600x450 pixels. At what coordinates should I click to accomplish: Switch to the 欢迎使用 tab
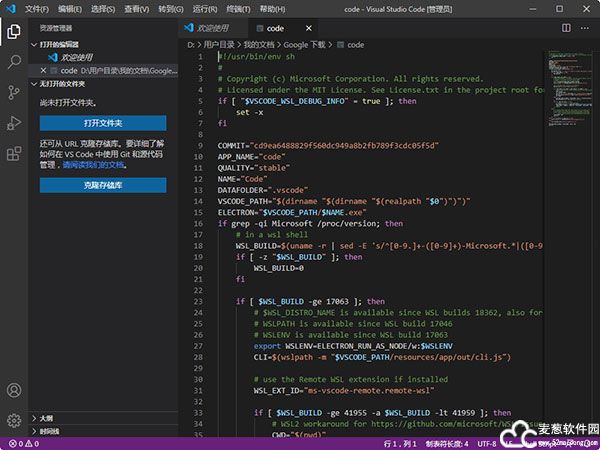pos(213,28)
